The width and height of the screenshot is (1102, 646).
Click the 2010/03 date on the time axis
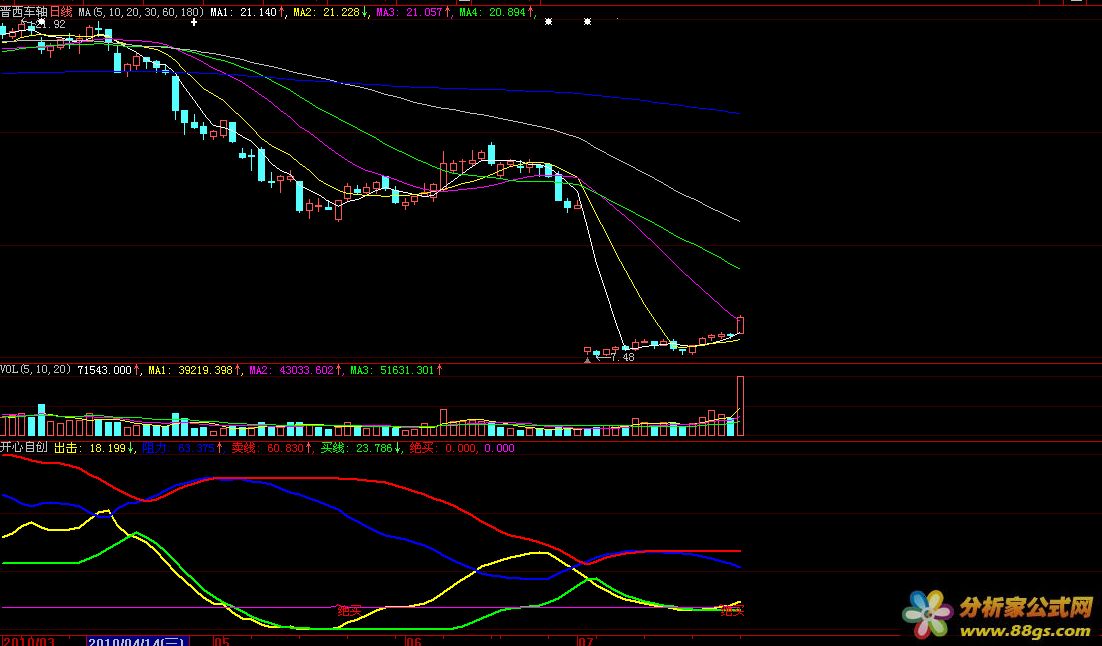[28, 641]
